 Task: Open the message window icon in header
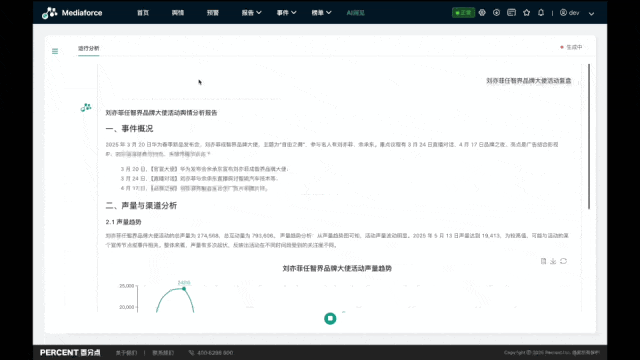tap(511, 13)
